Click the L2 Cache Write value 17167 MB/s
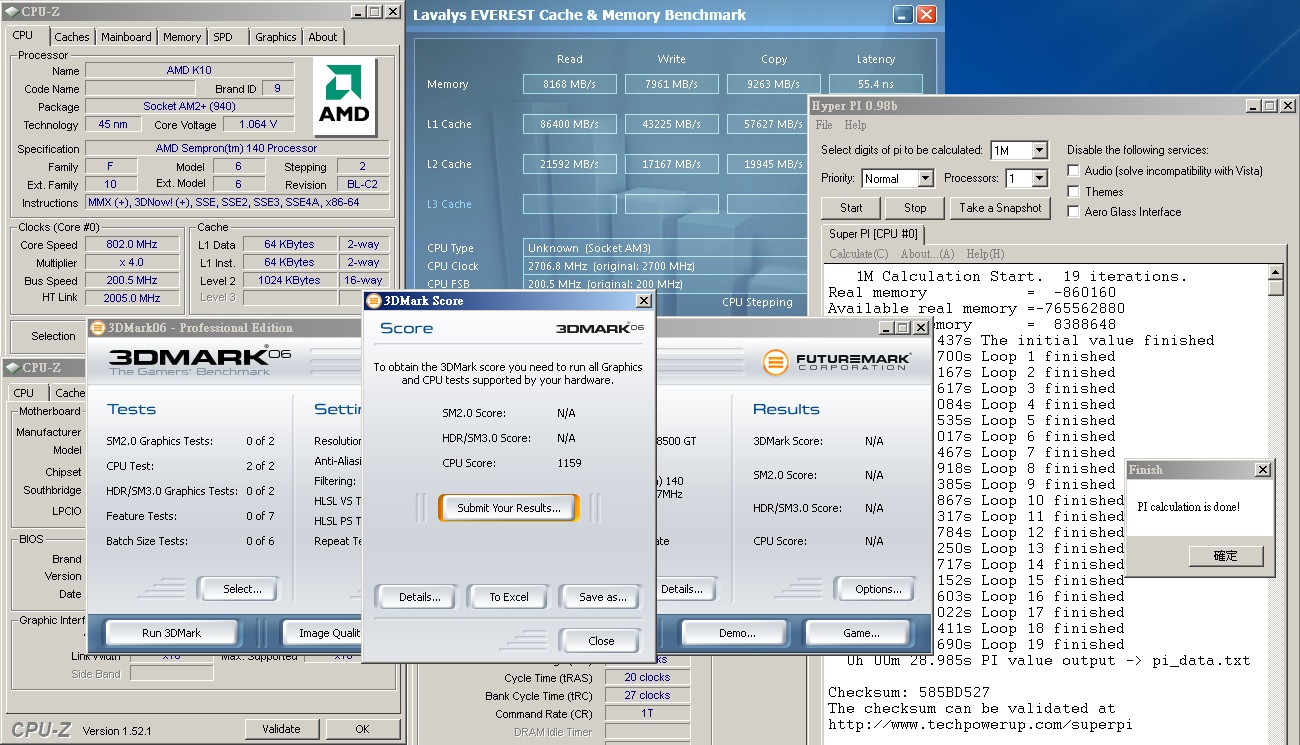Image resolution: width=1300 pixels, height=745 pixels. coord(671,165)
